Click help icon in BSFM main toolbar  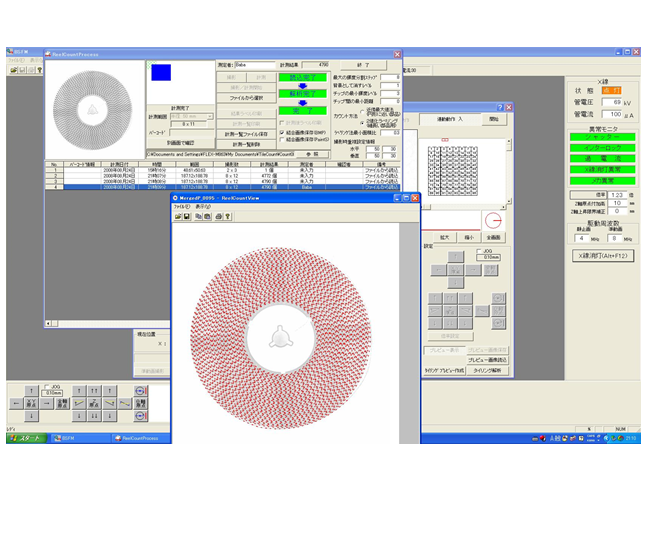coord(40,70)
